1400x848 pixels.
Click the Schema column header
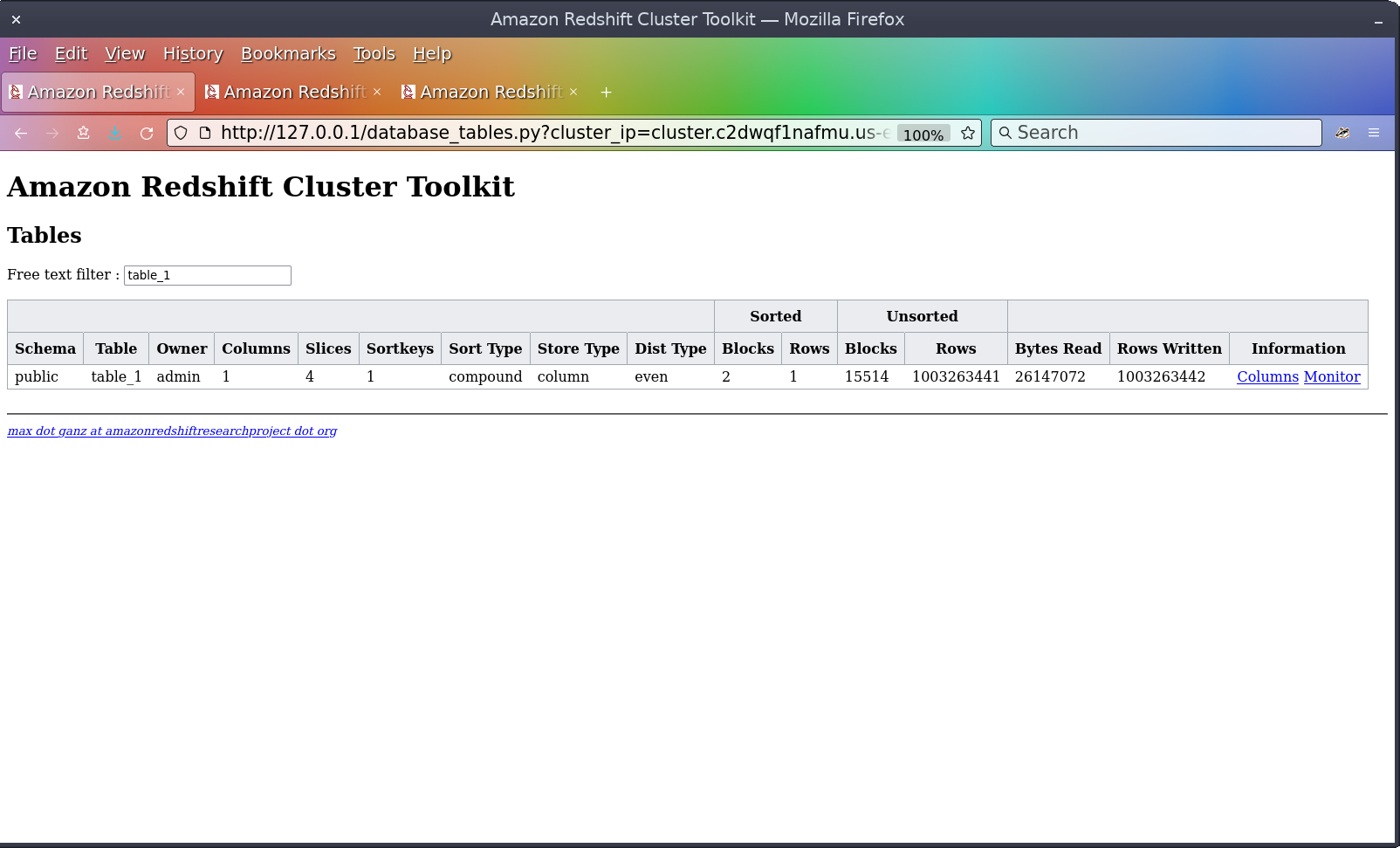coord(45,348)
